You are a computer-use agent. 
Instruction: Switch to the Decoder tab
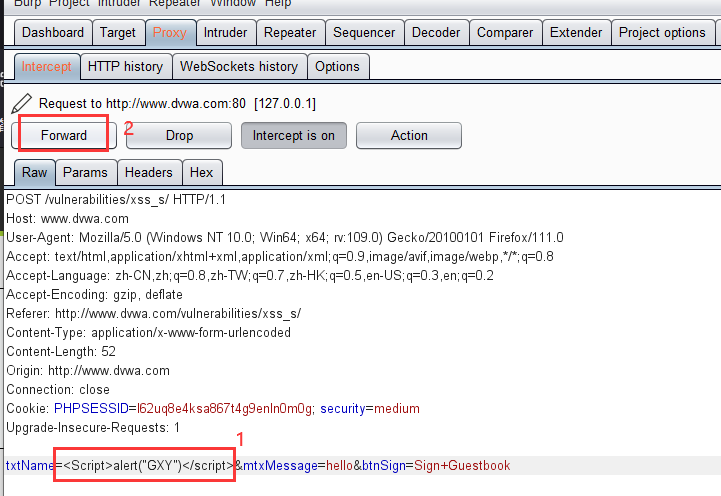(436, 33)
